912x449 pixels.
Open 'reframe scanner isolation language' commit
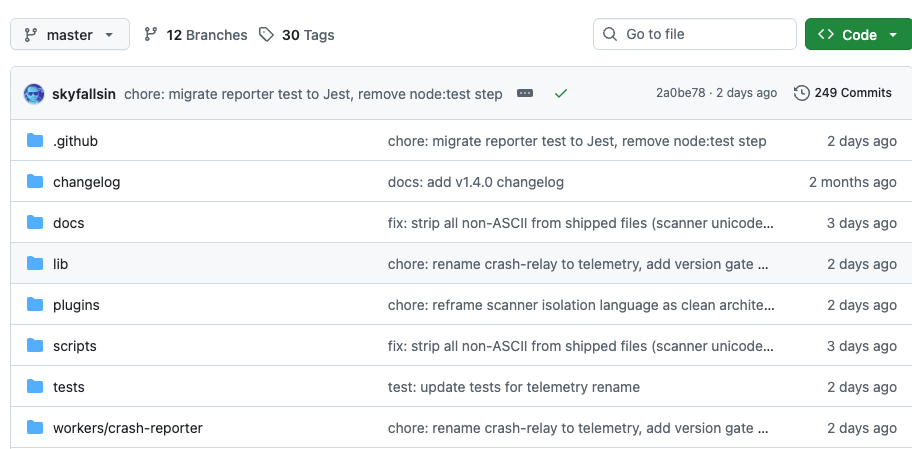click(581, 305)
